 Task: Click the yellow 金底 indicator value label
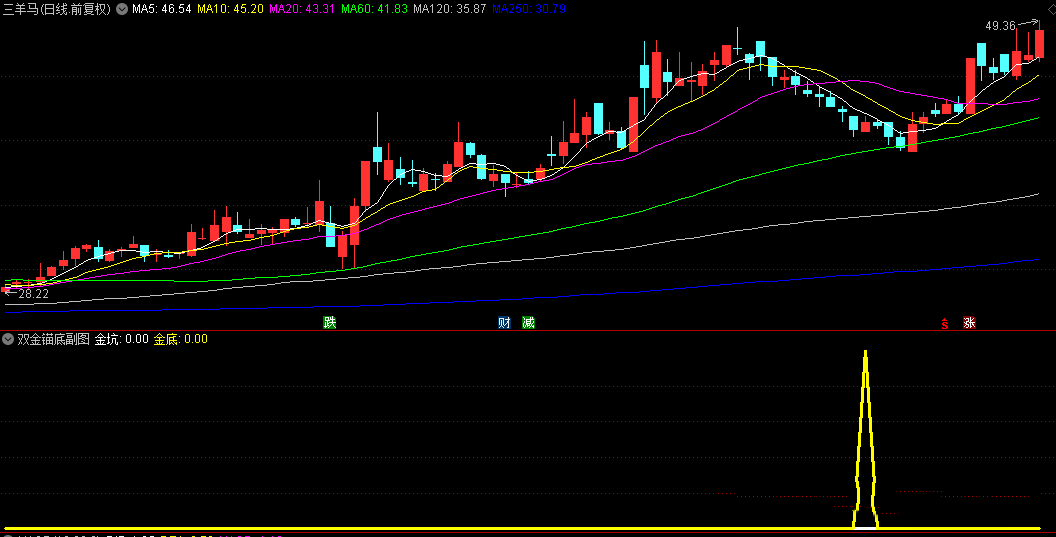pyautogui.click(x=180, y=339)
